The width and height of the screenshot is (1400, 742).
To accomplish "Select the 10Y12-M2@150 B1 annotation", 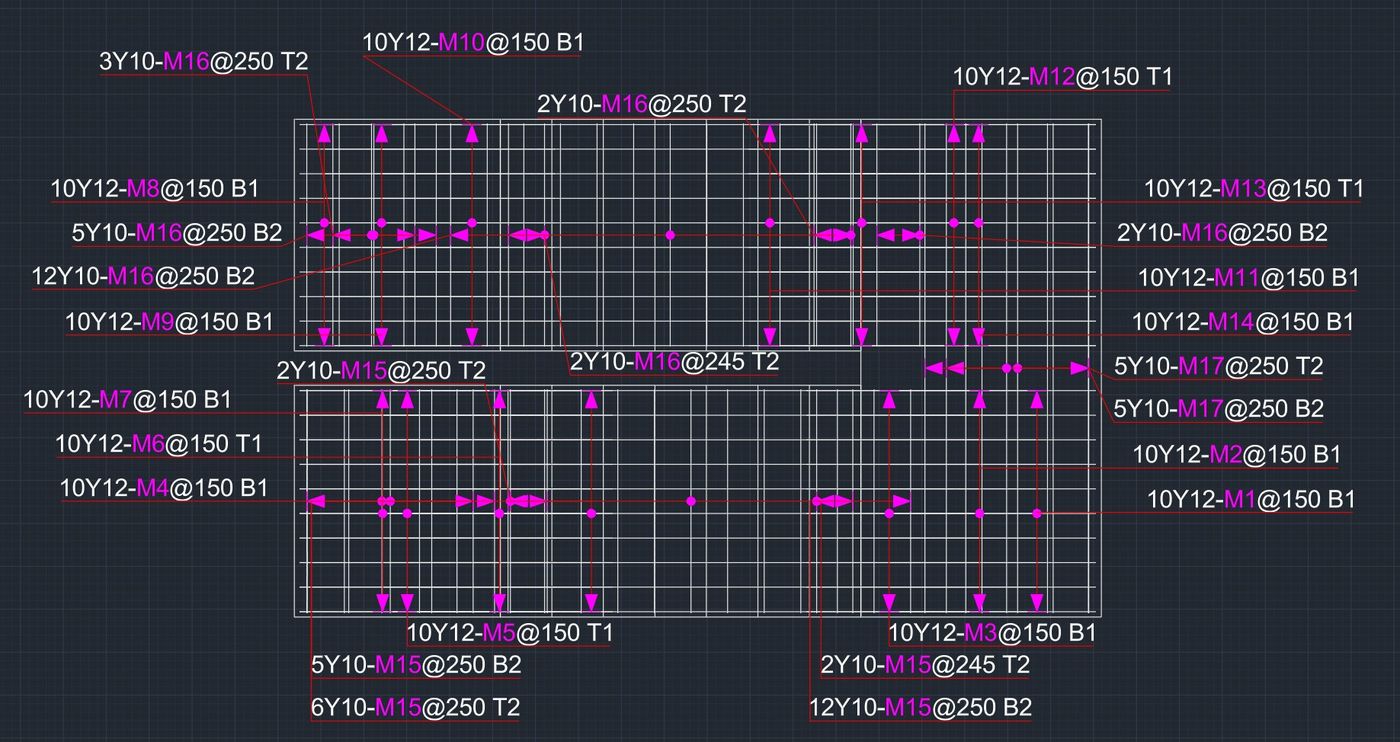I will point(1237,454).
